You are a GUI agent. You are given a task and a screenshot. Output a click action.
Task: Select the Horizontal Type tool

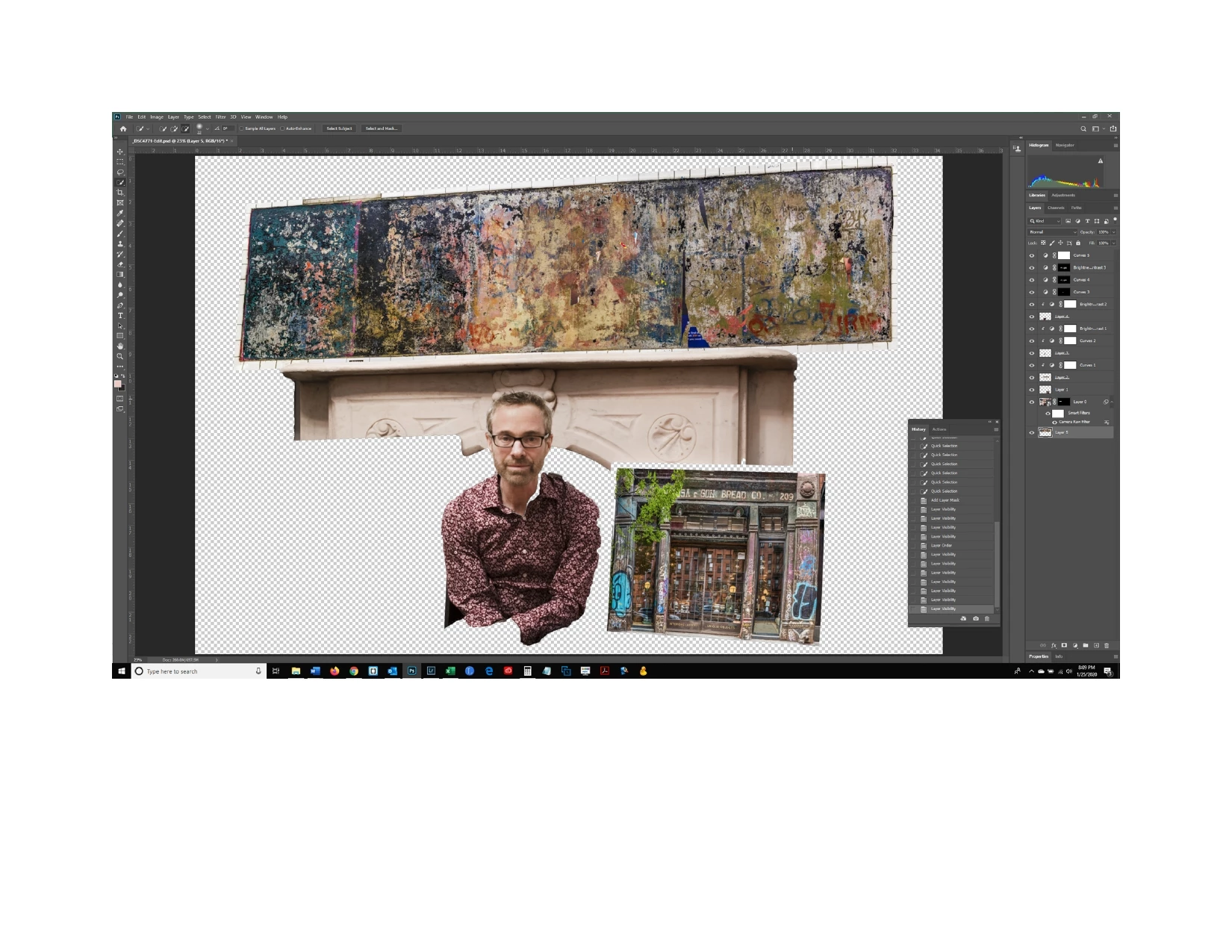120,315
